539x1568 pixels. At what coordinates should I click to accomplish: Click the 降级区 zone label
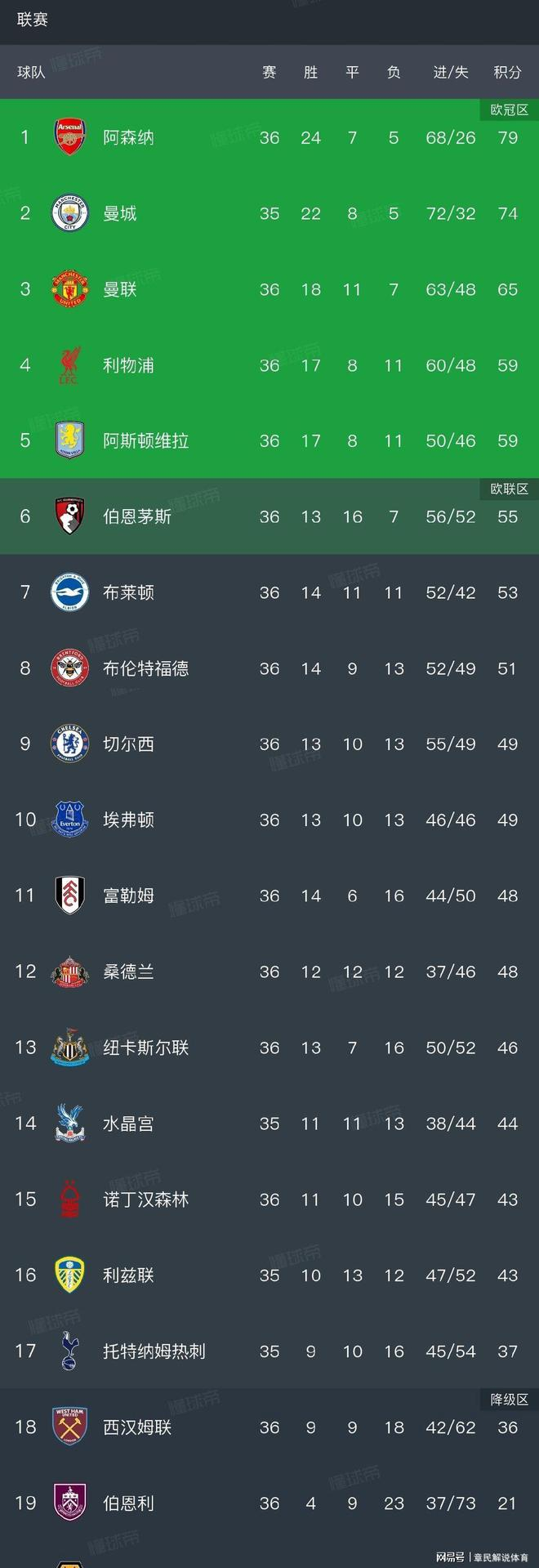coord(510,1400)
